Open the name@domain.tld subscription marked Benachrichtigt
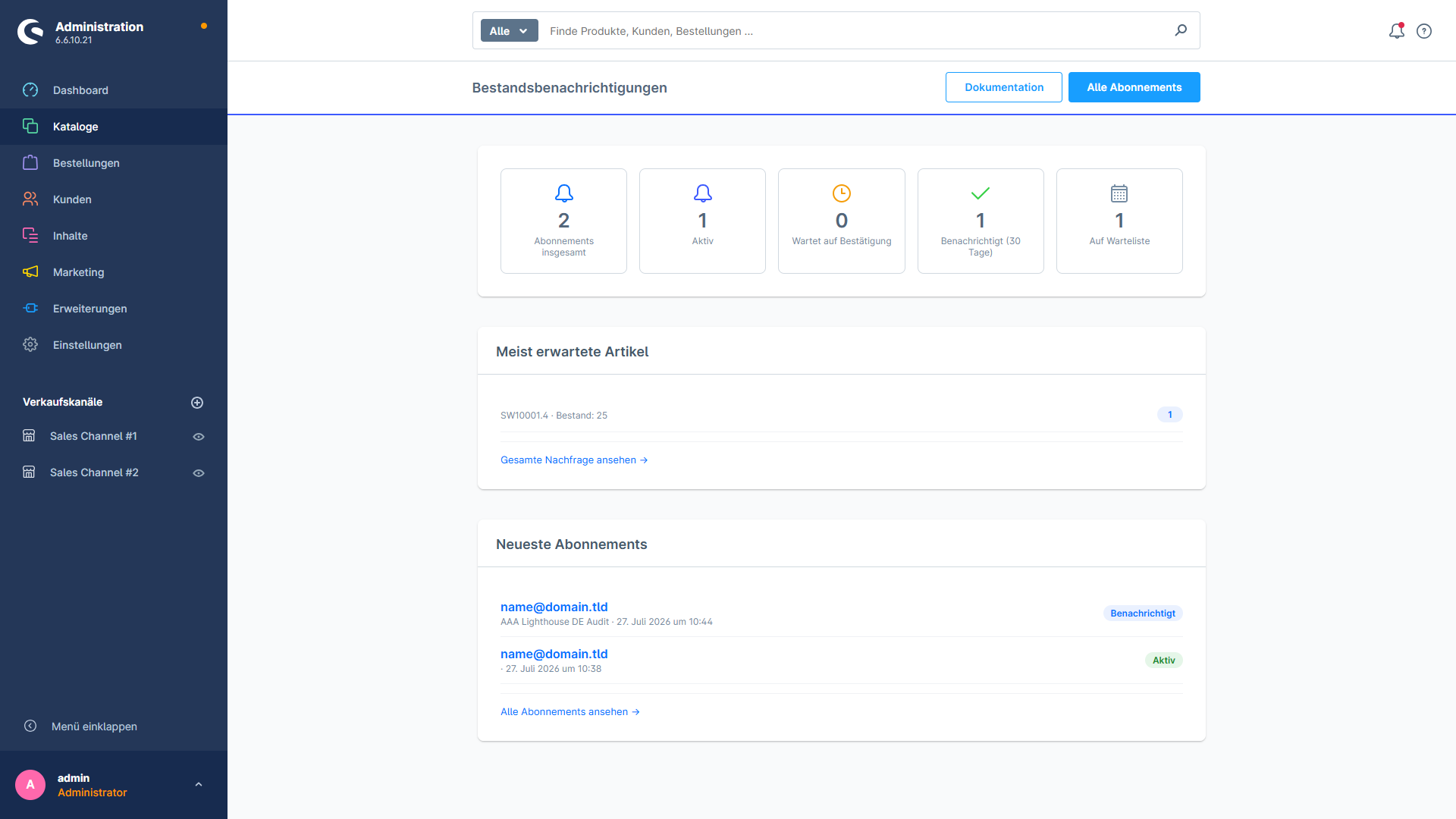 [554, 607]
